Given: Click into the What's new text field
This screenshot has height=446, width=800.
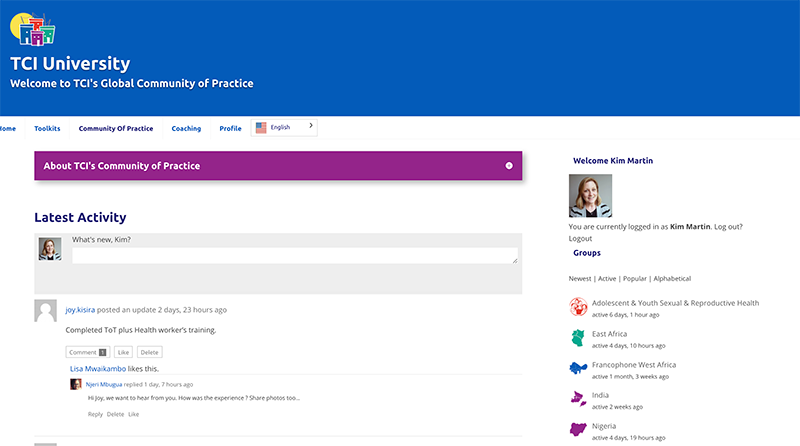Looking at the screenshot, I should (x=294, y=256).
